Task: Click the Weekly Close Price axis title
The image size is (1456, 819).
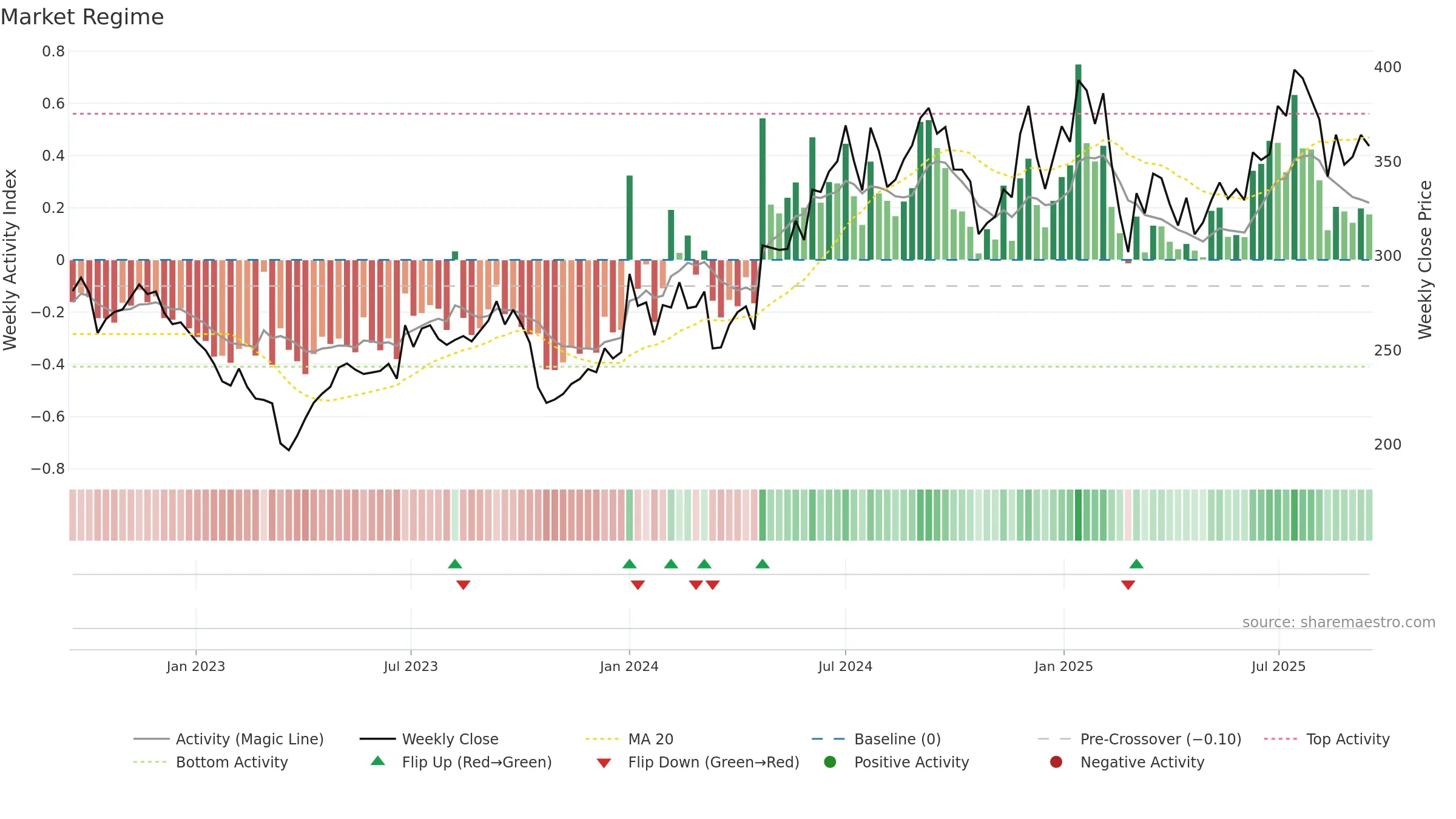Action: (x=1425, y=260)
